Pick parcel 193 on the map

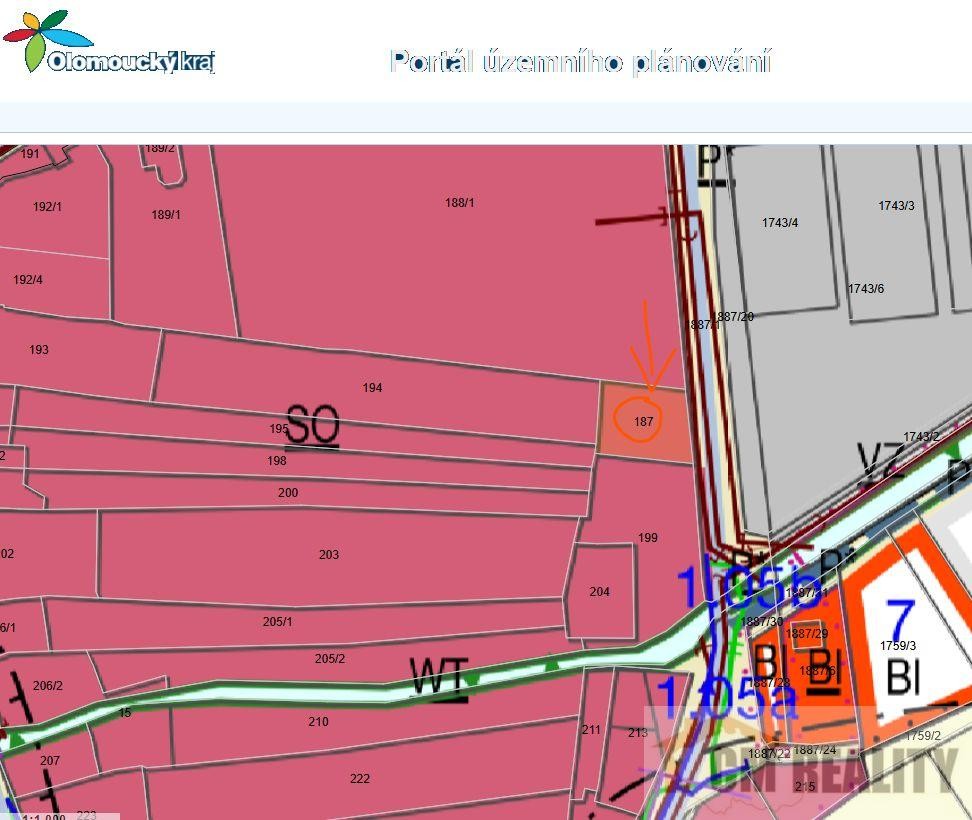pos(39,350)
